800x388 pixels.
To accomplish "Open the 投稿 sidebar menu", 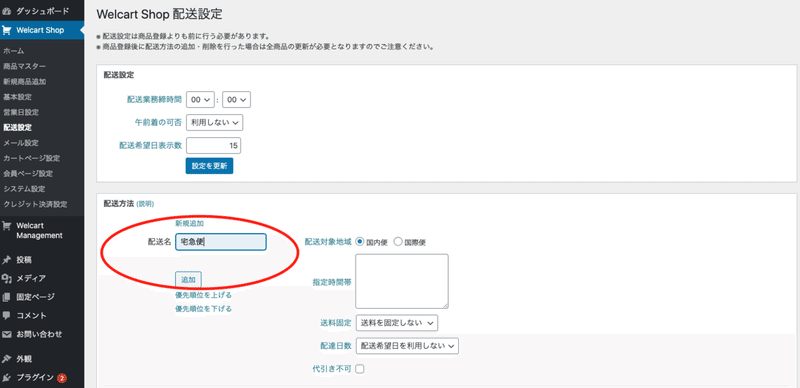I will (x=24, y=260).
